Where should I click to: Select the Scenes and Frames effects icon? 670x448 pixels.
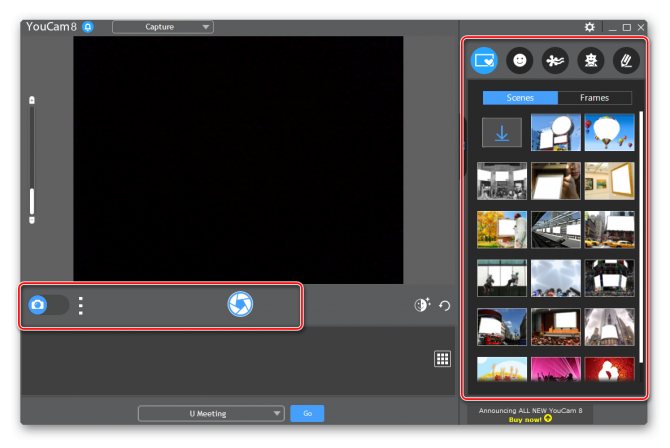click(484, 60)
